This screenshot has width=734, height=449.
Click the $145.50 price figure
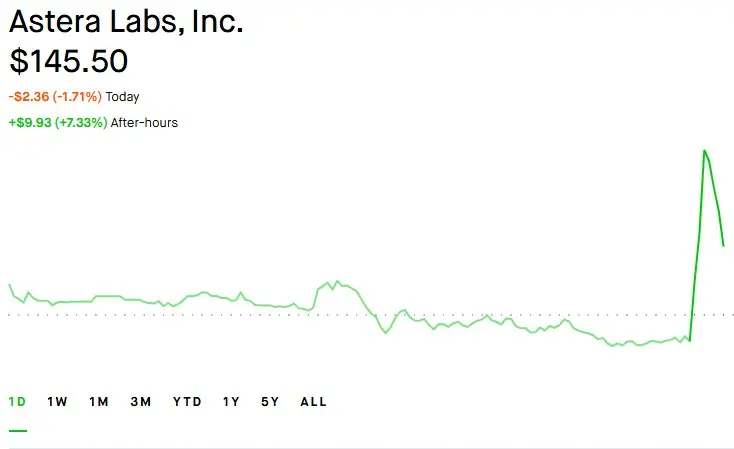(68, 61)
